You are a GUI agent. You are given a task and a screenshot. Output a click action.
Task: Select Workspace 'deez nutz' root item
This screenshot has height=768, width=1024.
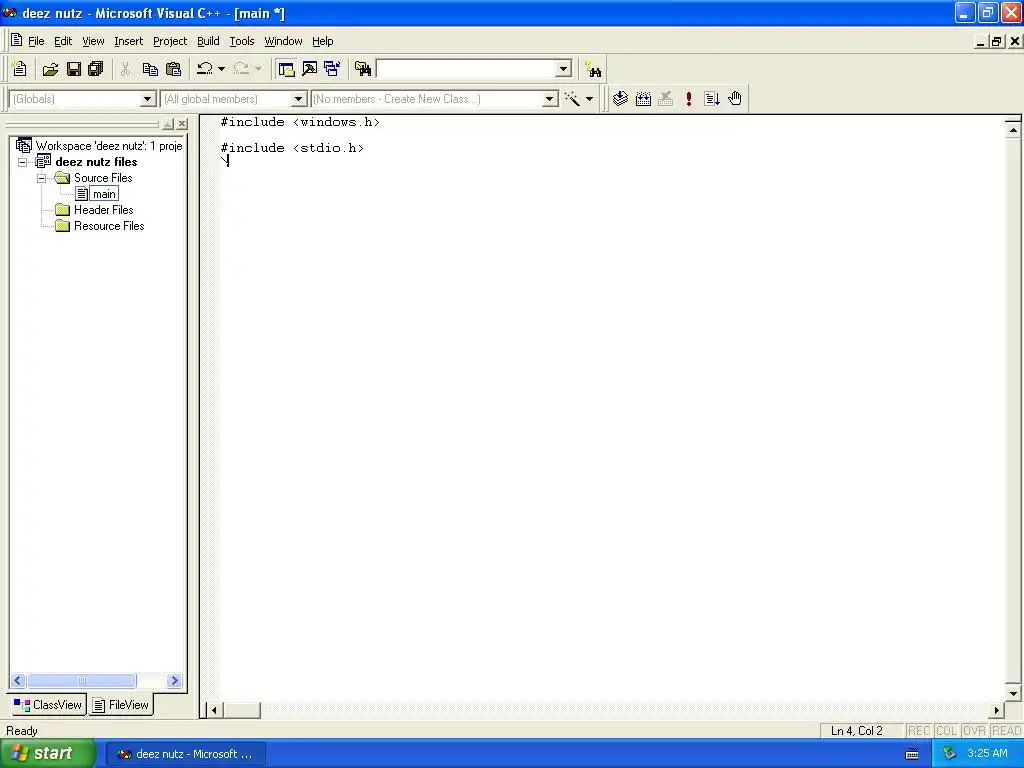tap(108, 146)
